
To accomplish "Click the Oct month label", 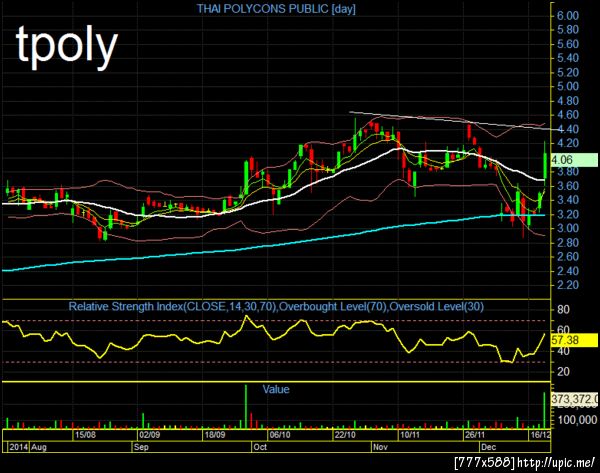I will 260,447.
